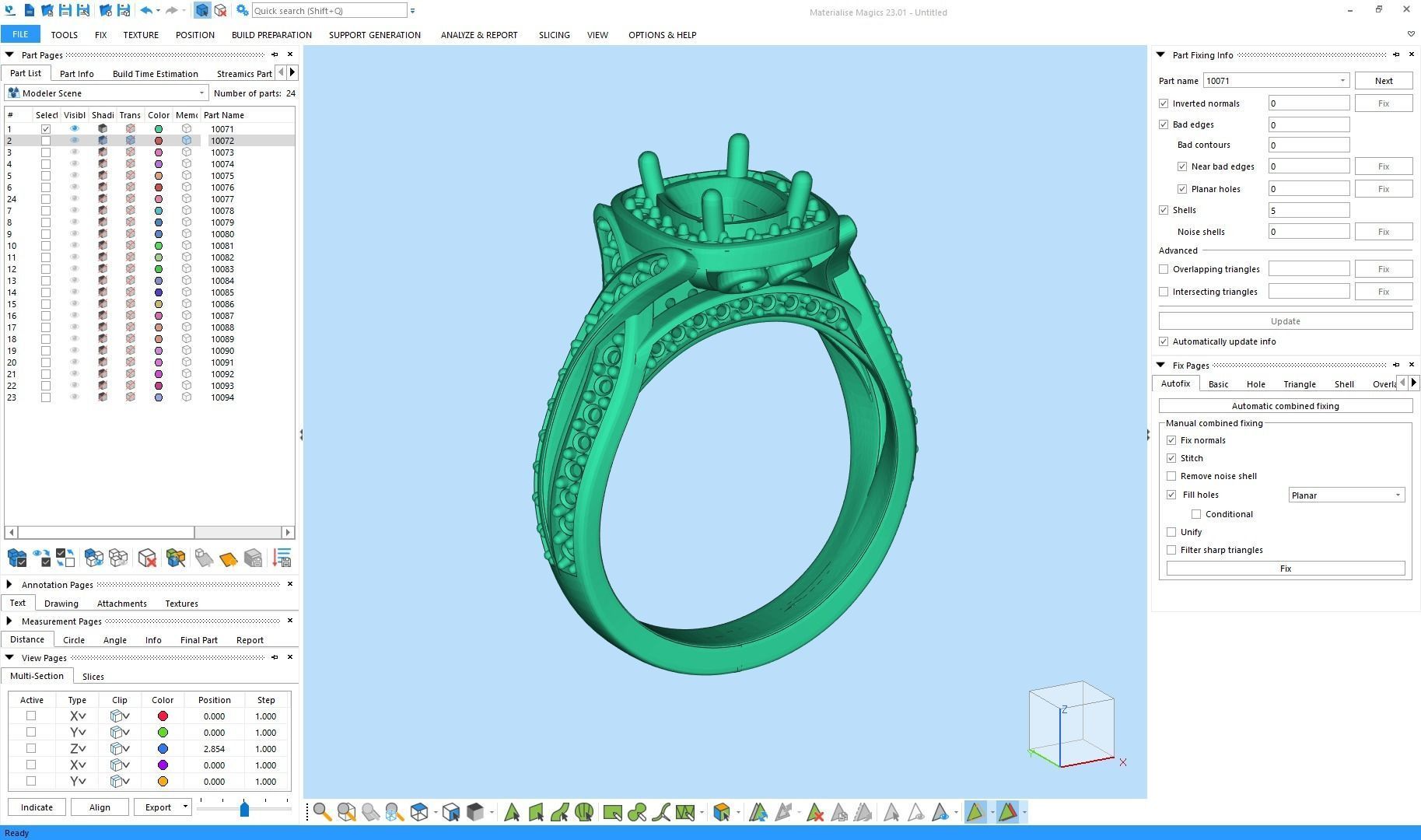Image resolution: width=1421 pixels, height=840 pixels.
Task: Click the Fix button under manual combined fixing
Action: (1285, 569)
